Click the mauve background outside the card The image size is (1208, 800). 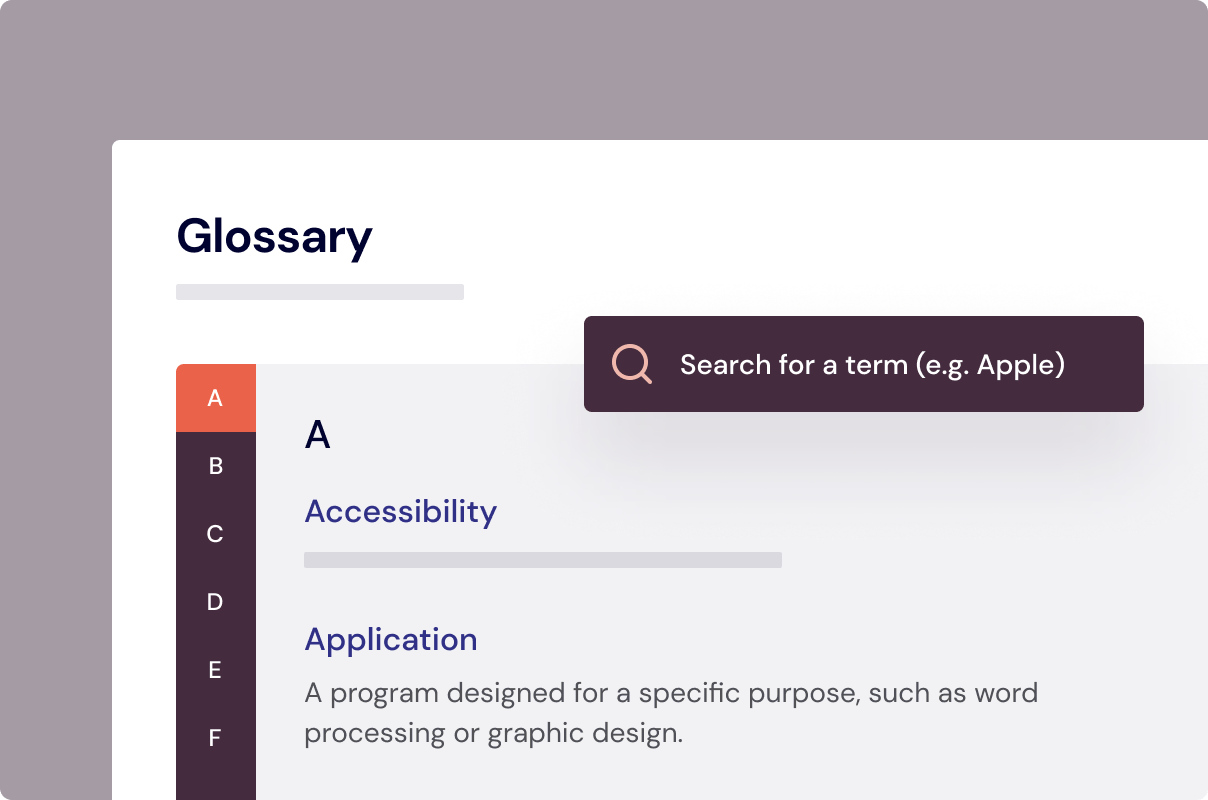[600, 70]
